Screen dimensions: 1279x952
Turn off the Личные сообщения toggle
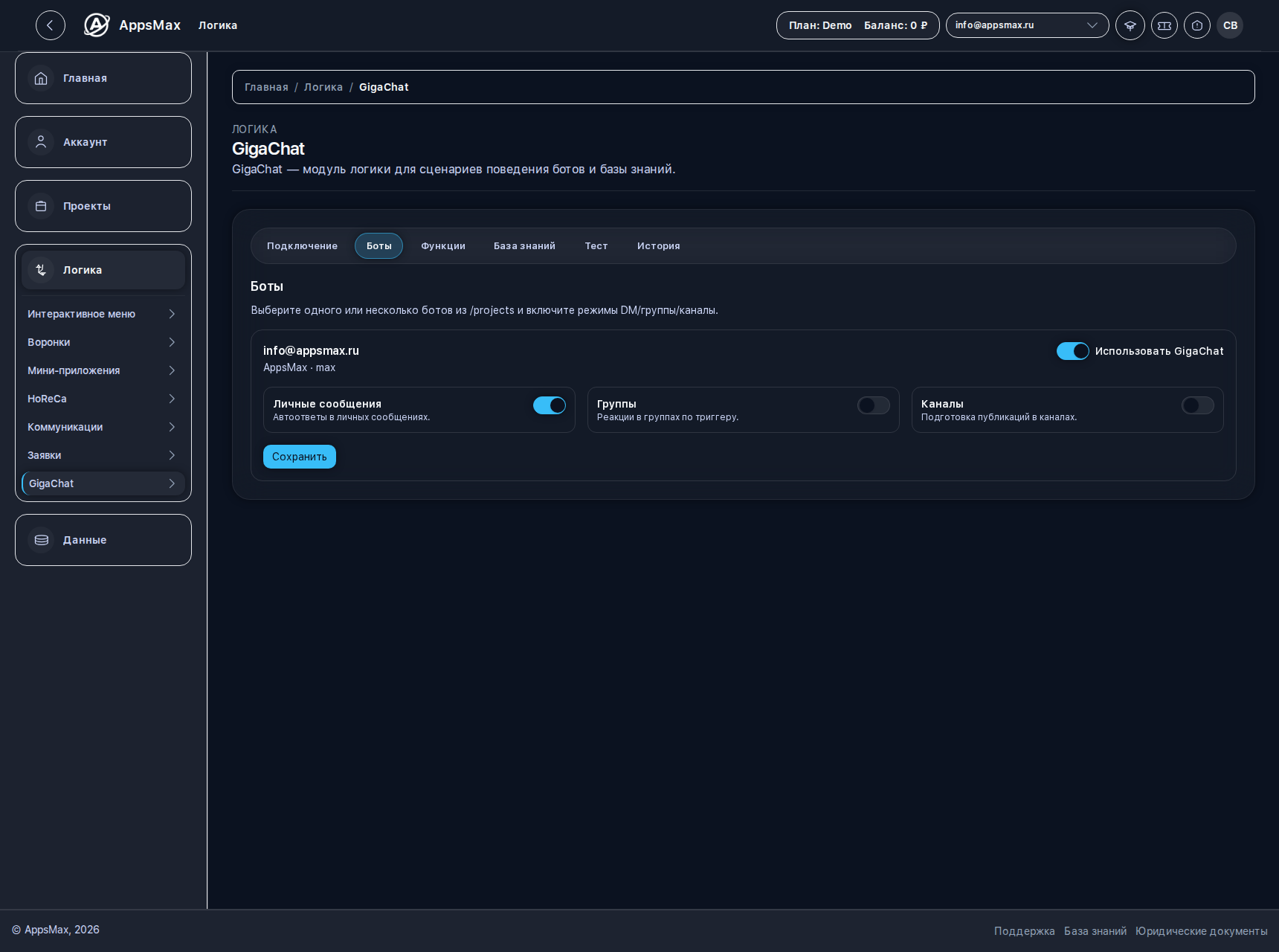[550, 405]
